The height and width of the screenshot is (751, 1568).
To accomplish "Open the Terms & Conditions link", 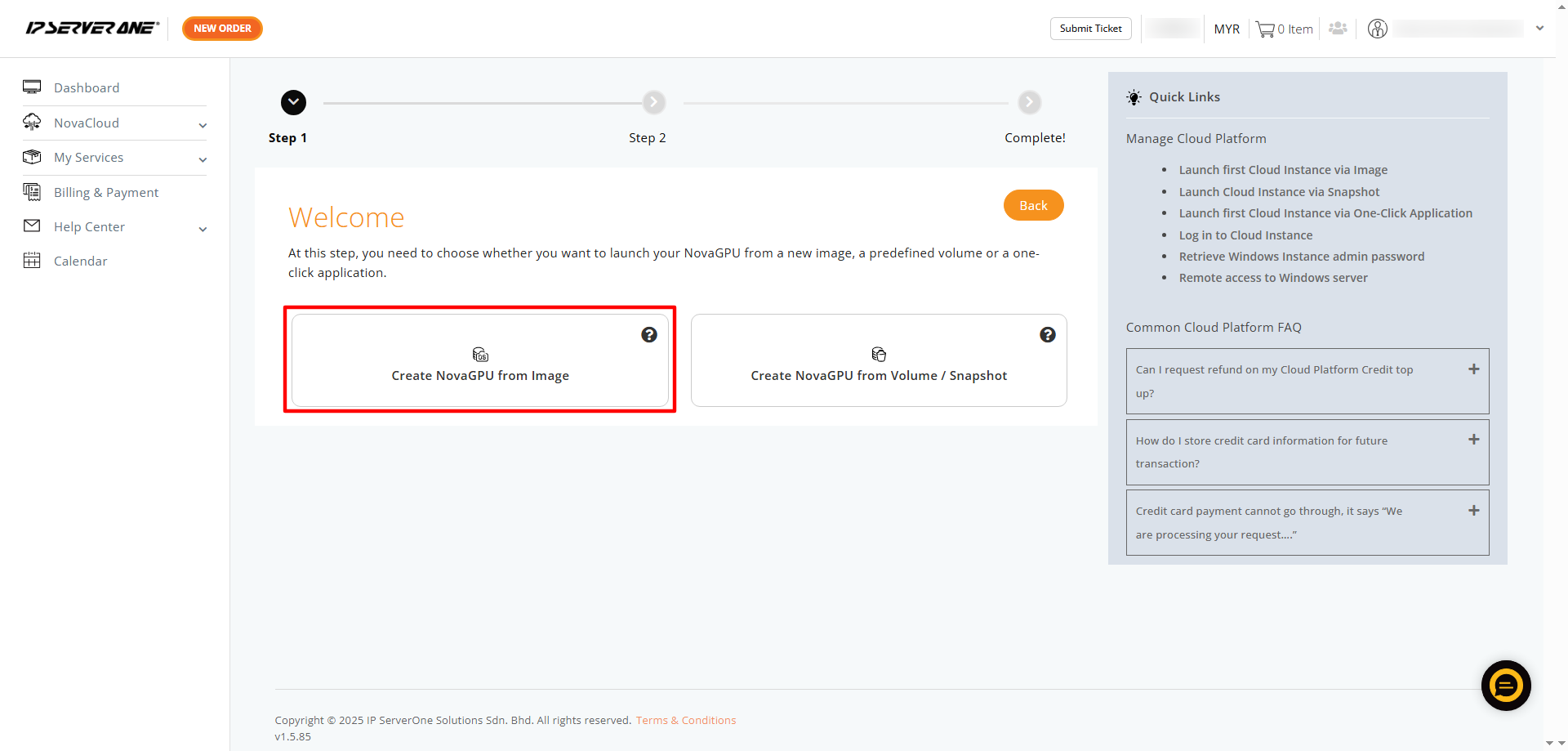I will (x=686, y=720).
